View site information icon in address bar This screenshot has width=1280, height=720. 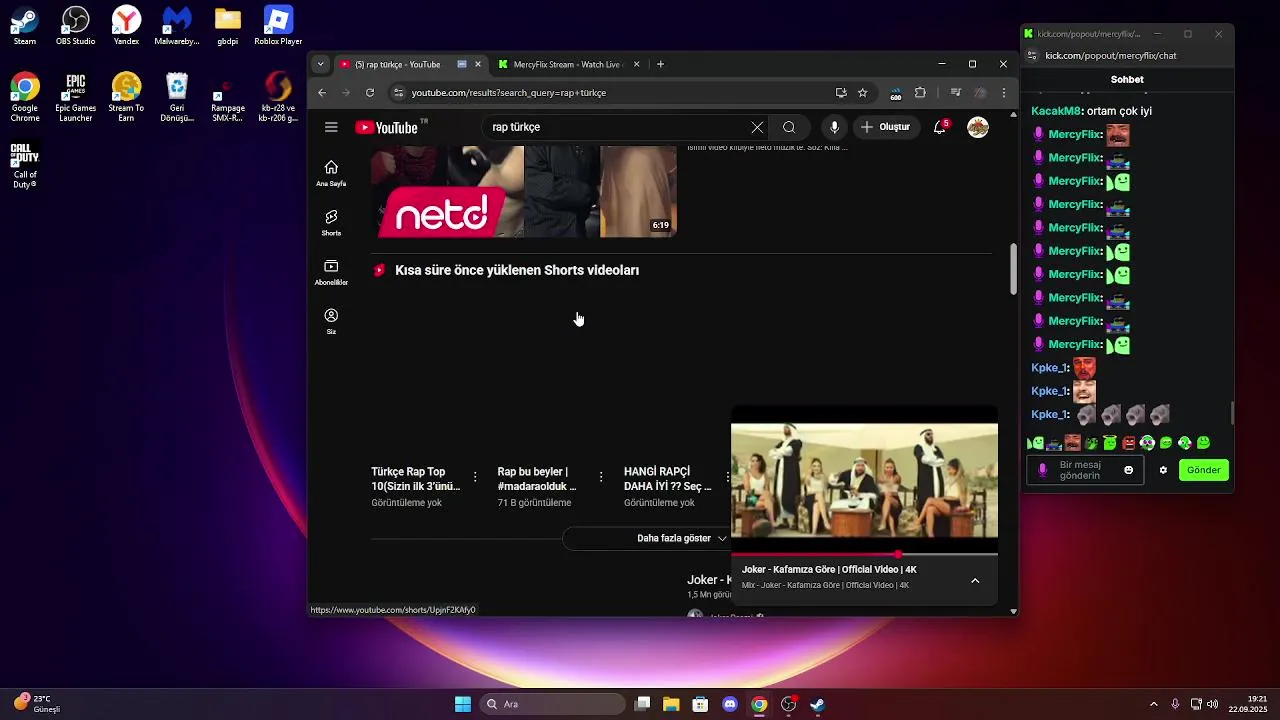pos(398,92)
